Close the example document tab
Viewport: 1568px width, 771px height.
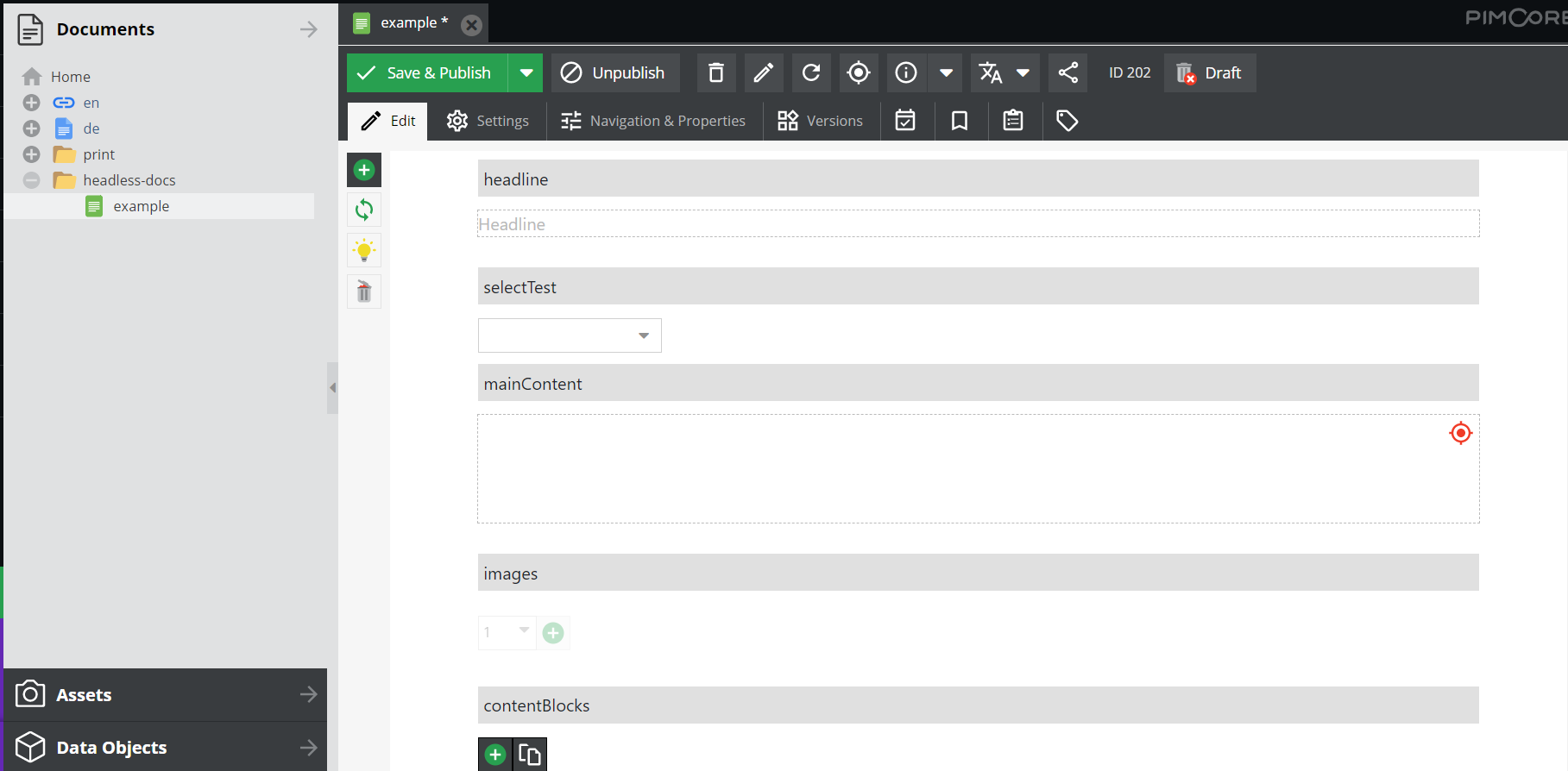tap(471, 25)
